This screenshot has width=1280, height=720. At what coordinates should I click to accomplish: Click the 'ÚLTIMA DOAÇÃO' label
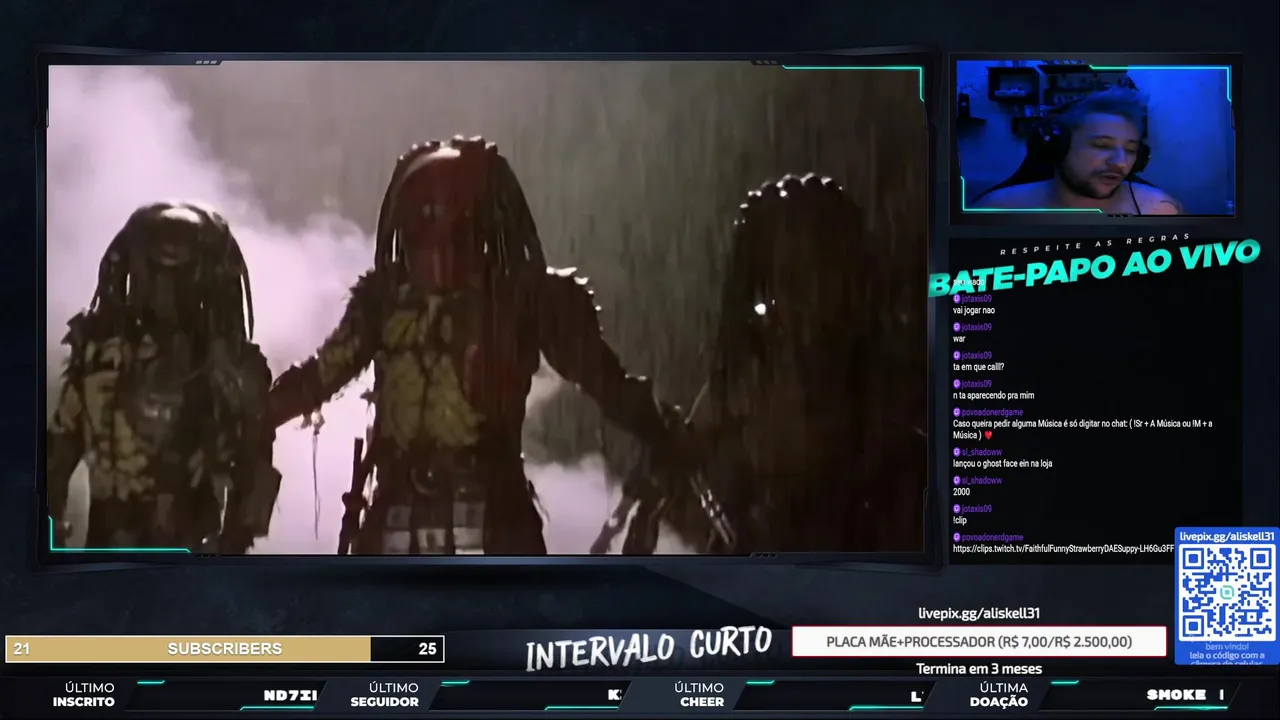pos(999,695)
